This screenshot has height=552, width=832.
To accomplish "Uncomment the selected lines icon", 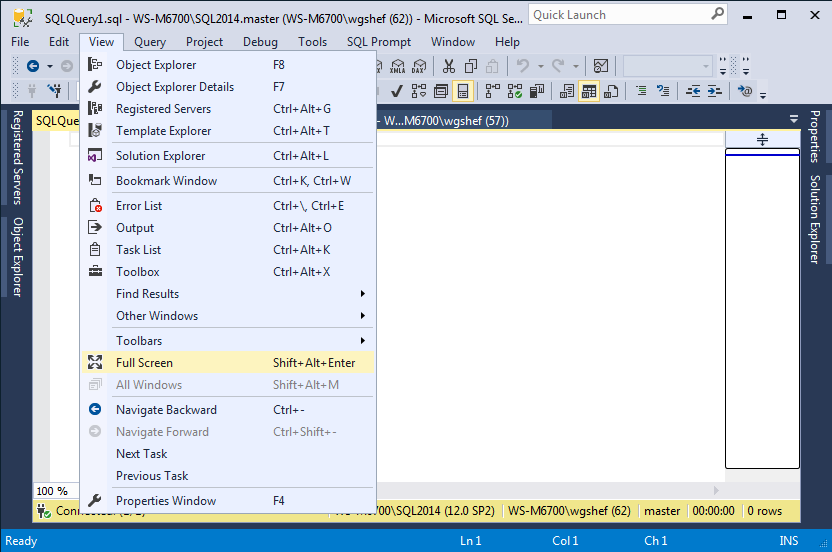I will point(663,91).
